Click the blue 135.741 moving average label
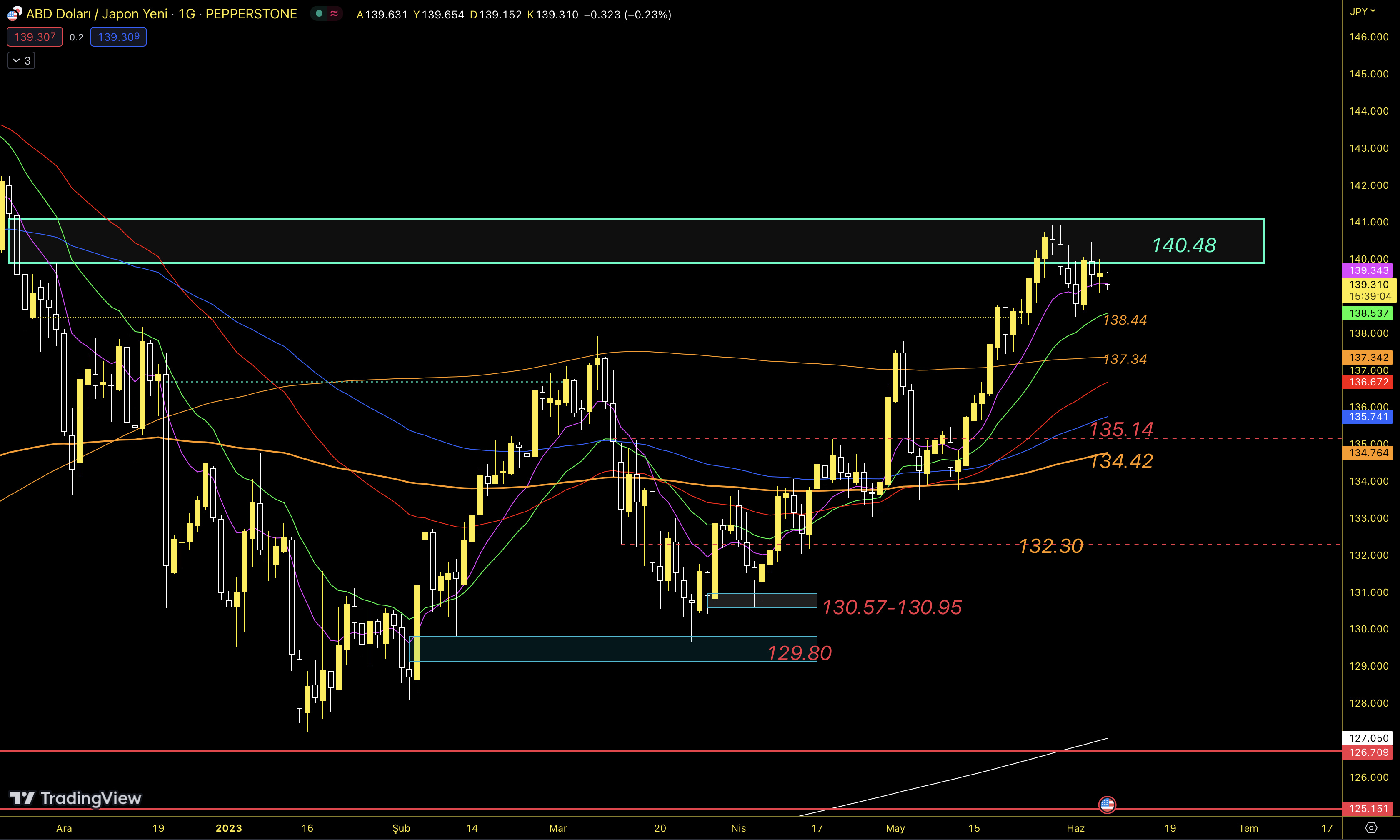Screen dimensions: 1400x840 tap(1368, 417)
